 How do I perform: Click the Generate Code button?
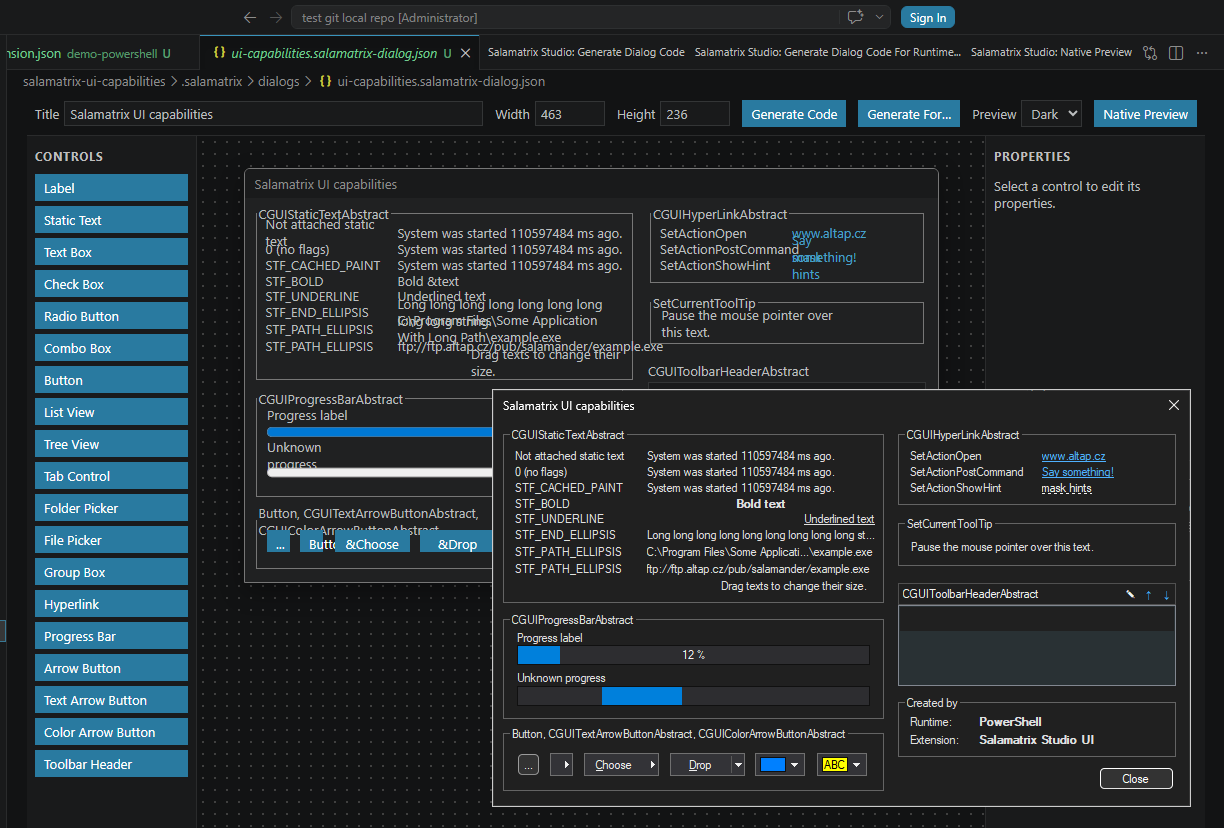(x=794, y=114)
